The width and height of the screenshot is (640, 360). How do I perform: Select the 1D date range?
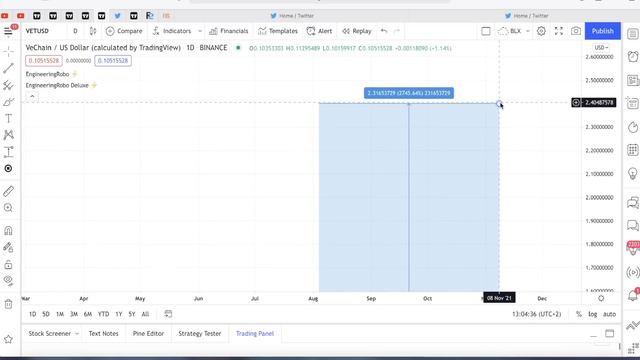click(x=33, y=314)
